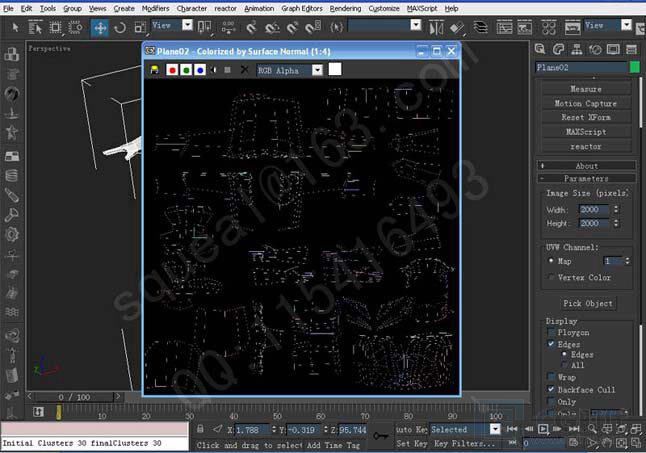646x453 pixels.
Task: Open the MAXScript menu
Action: click(422, 8)
